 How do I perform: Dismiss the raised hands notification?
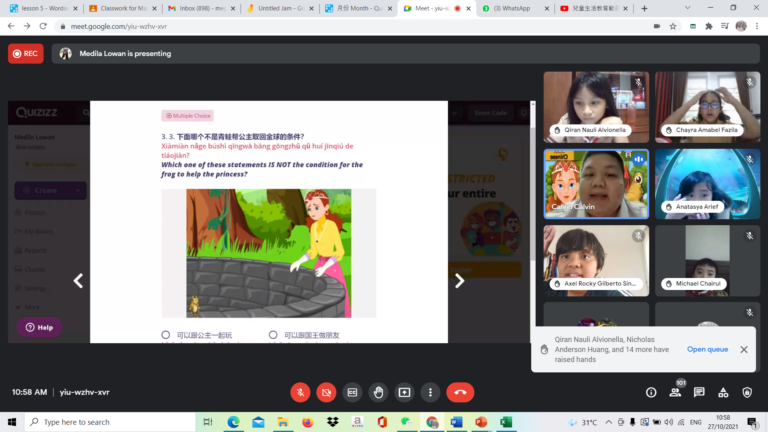point(744,349)
